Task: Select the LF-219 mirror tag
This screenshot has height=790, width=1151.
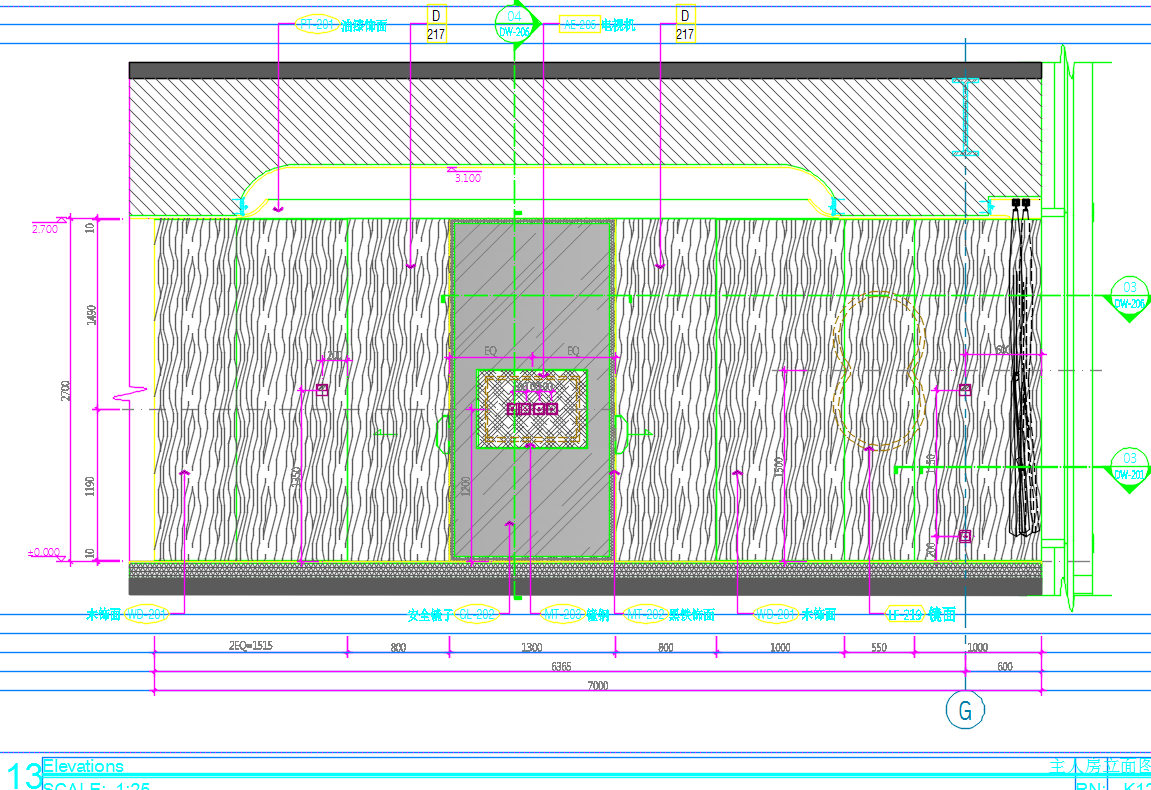Action: 905,615
